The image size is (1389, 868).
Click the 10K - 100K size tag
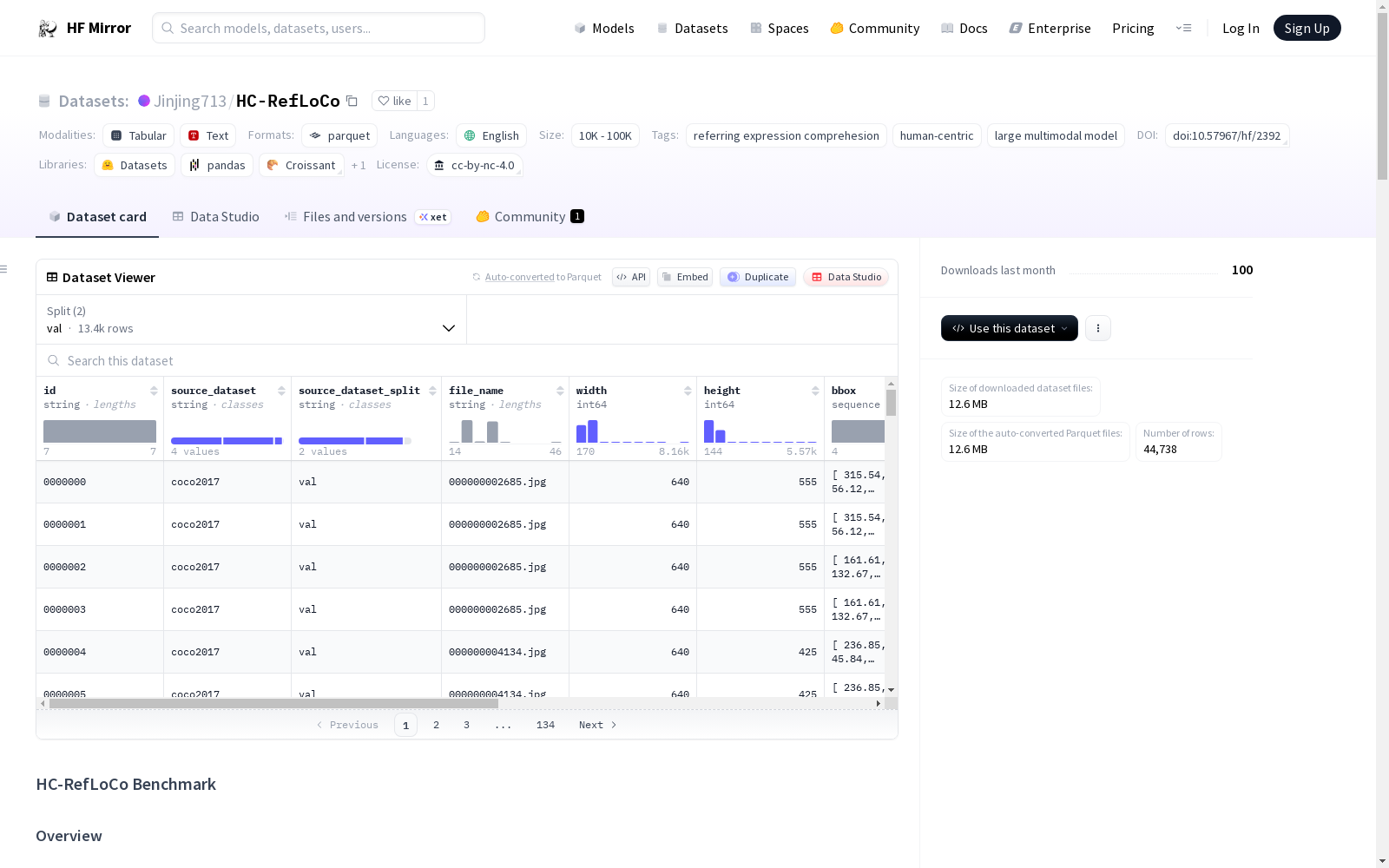[x=605, y=135]
